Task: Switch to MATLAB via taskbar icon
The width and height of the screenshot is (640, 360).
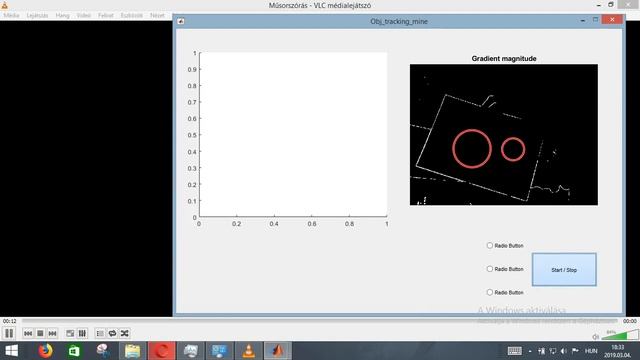Action: pos(278,351)
